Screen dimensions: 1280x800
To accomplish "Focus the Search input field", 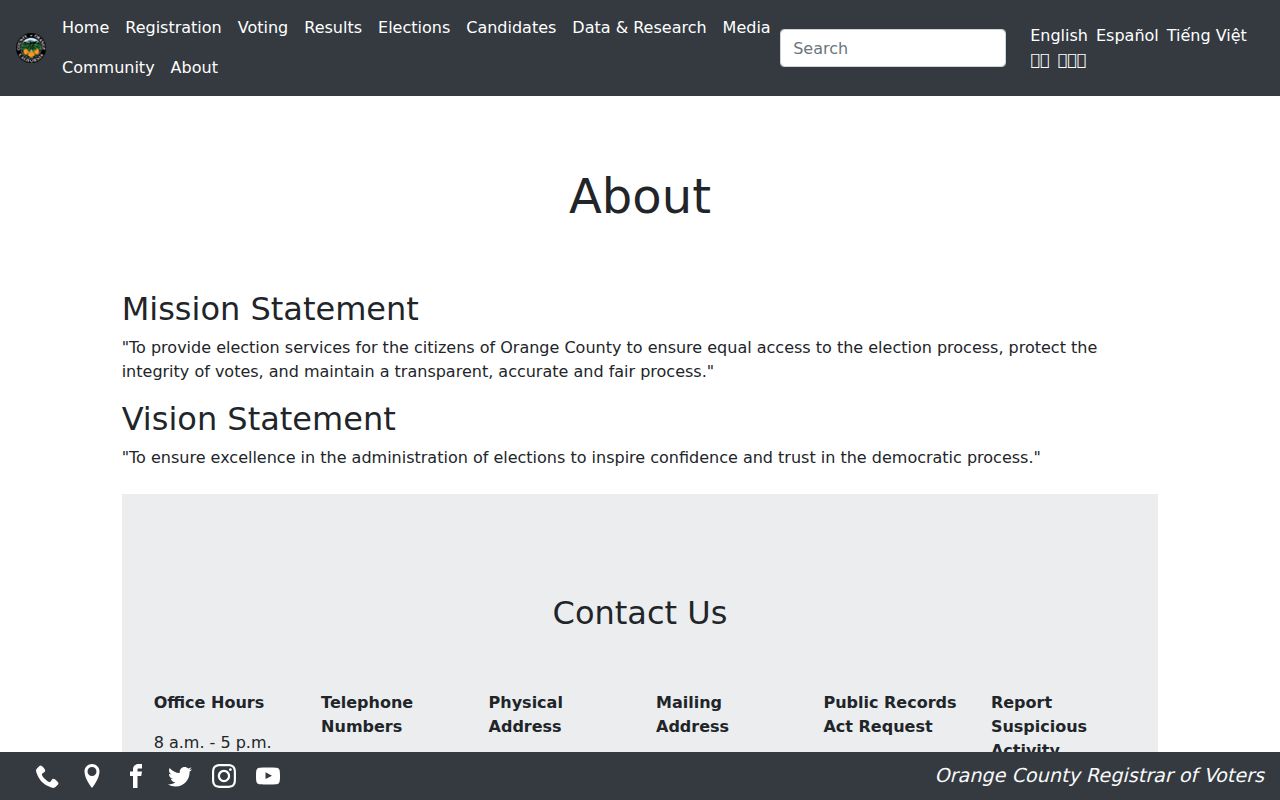I will (893, 48).
